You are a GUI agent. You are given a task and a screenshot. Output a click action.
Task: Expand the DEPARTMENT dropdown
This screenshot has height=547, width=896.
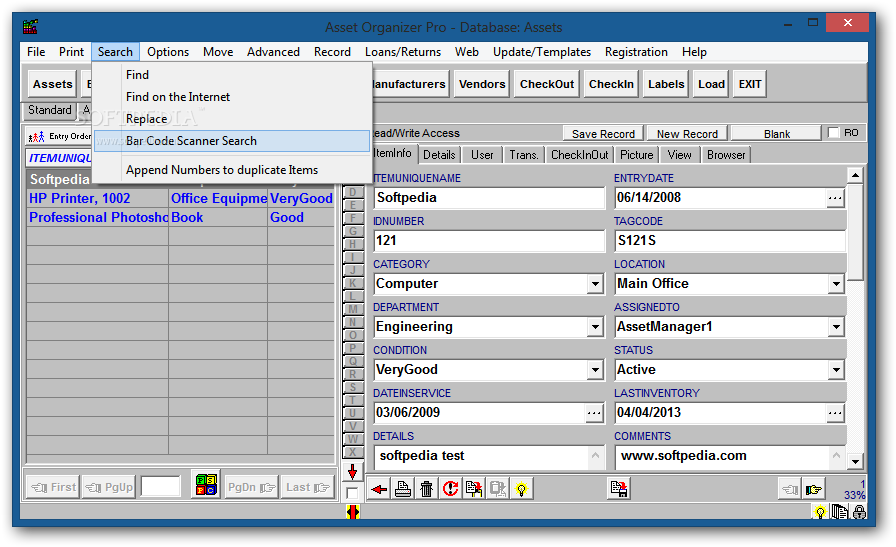(595, 327)
